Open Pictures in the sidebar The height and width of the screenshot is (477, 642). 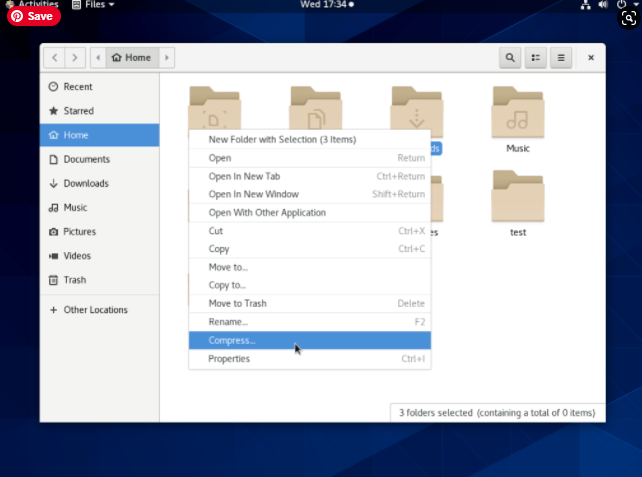coord(99,232)
